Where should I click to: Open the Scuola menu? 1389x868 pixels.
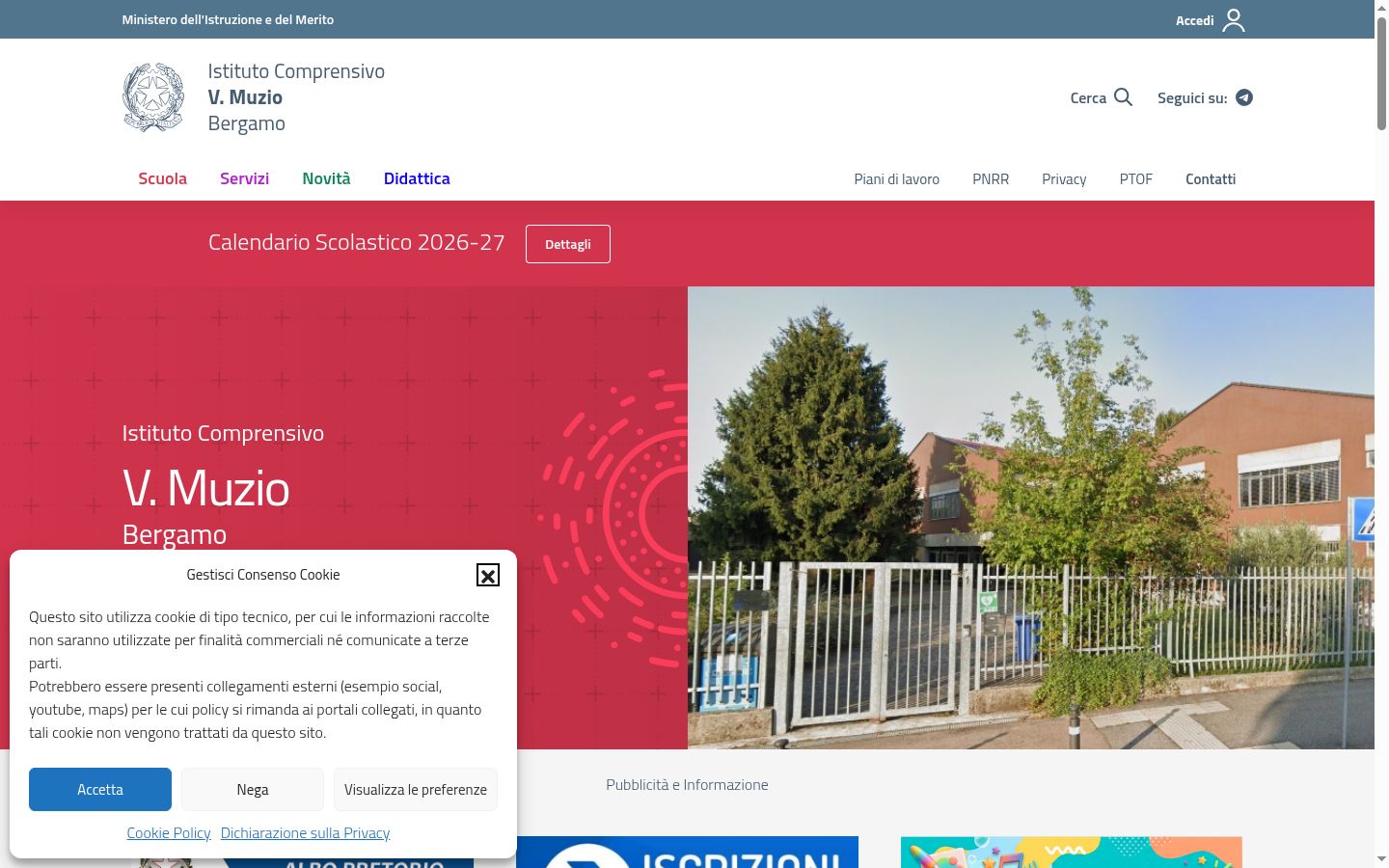tap(162, 178)
